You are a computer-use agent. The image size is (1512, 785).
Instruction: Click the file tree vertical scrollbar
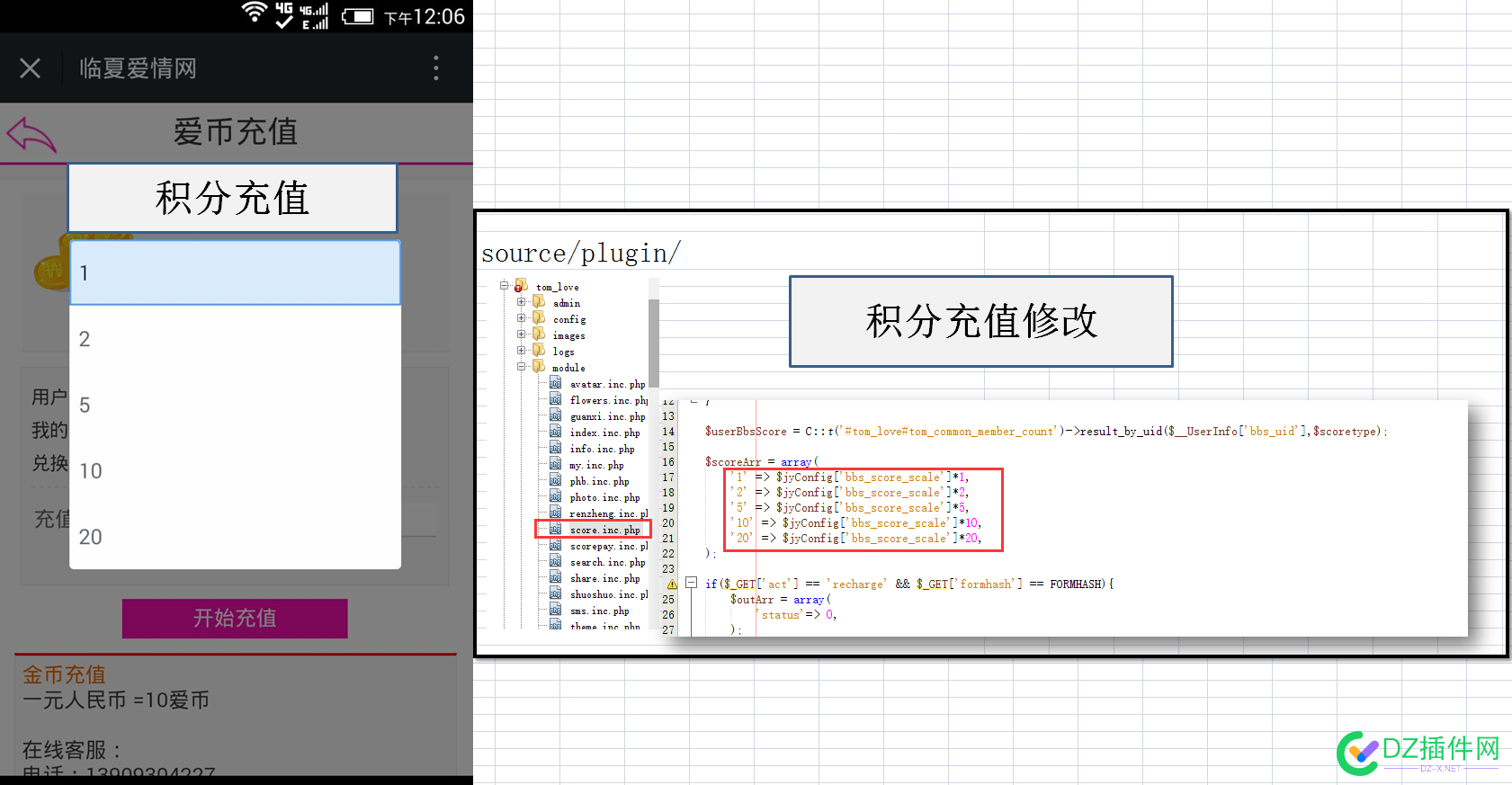[x=654, y=342]
